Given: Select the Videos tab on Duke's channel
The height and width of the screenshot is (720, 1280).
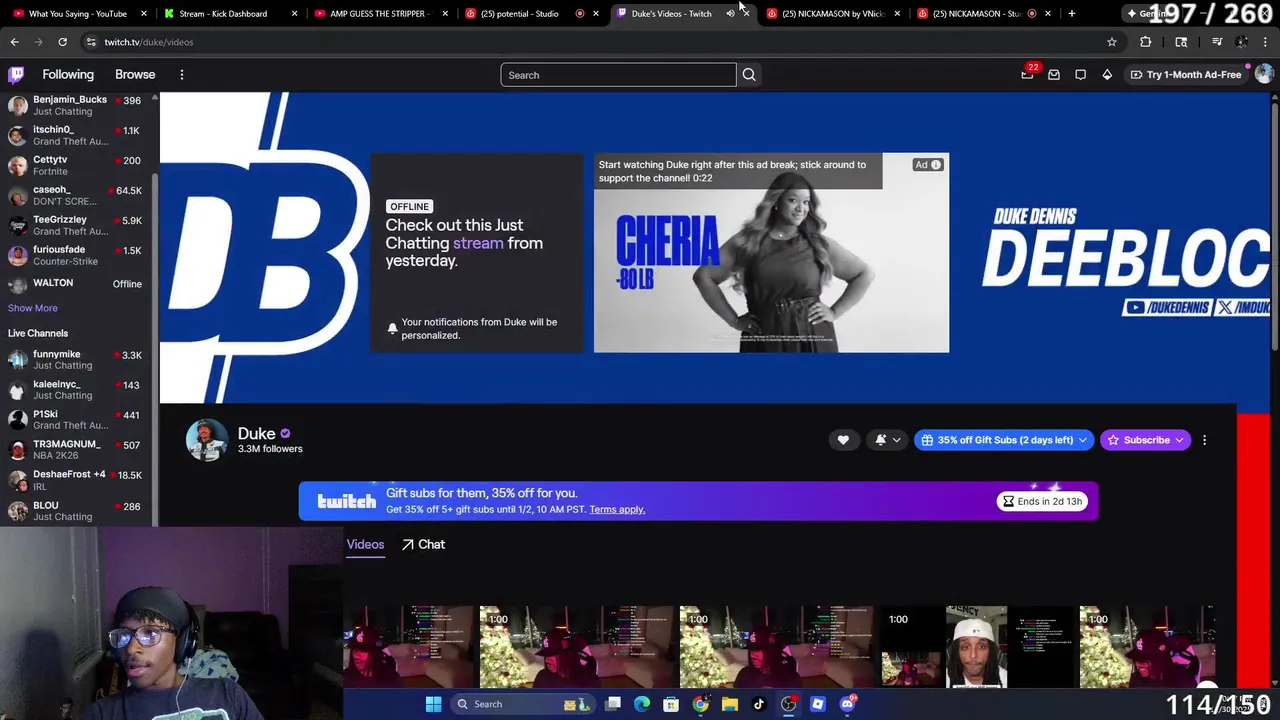Looking at the screenshot, I should point(365,544).
